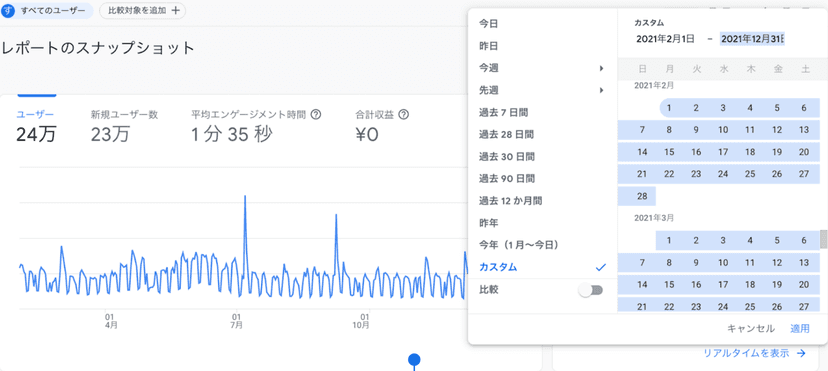Image resolution: width=828 pixels, height=371 pixels.
Task: Click the 1 分 35 秒 engagement value
Action: (x=232, y=135)
